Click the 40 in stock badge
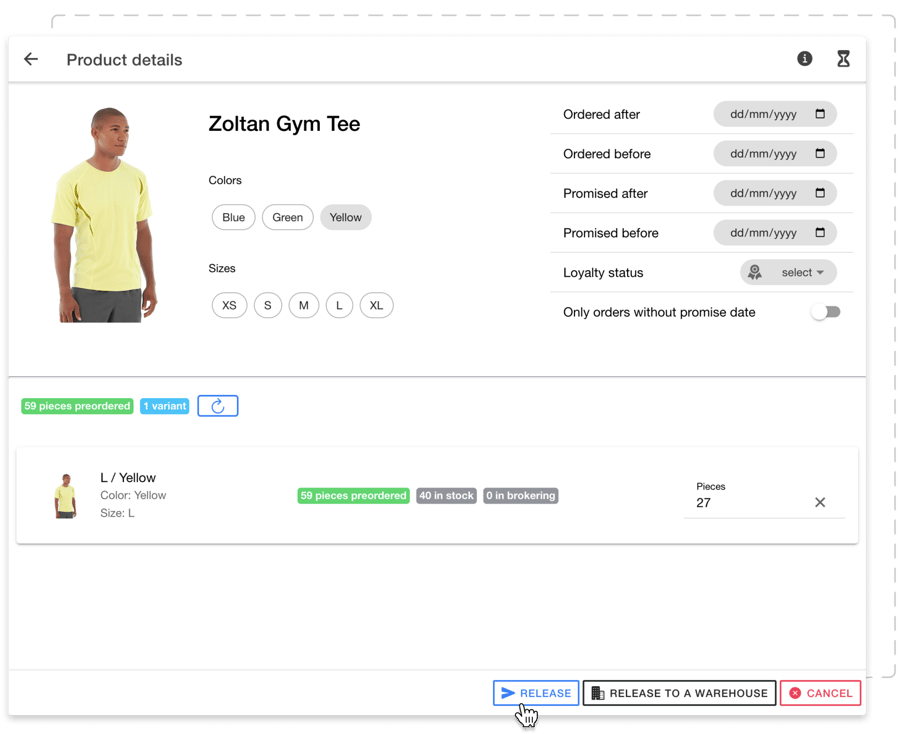Screen dimensions: 900x734 [446, 495]
